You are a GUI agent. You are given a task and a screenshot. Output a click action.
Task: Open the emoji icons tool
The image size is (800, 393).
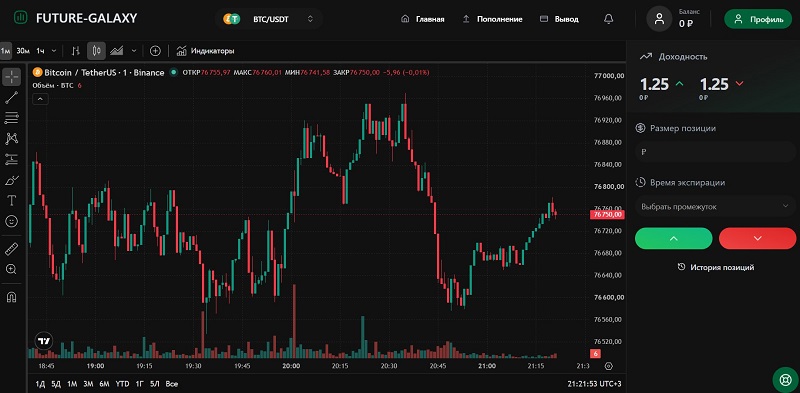pyautogui.click(x=12, y=221)
